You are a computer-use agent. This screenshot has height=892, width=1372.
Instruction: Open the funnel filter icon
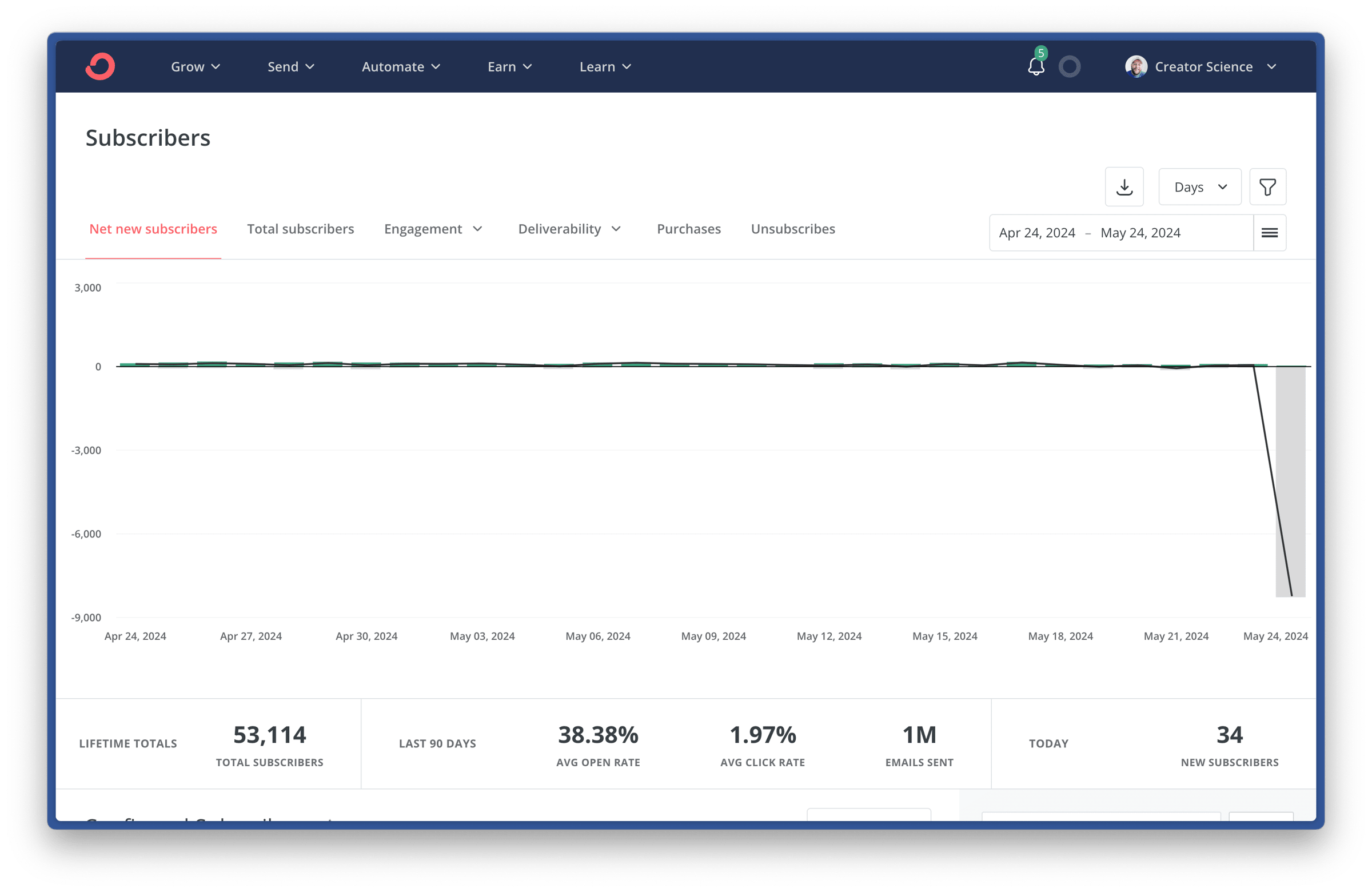[1267, 187]
